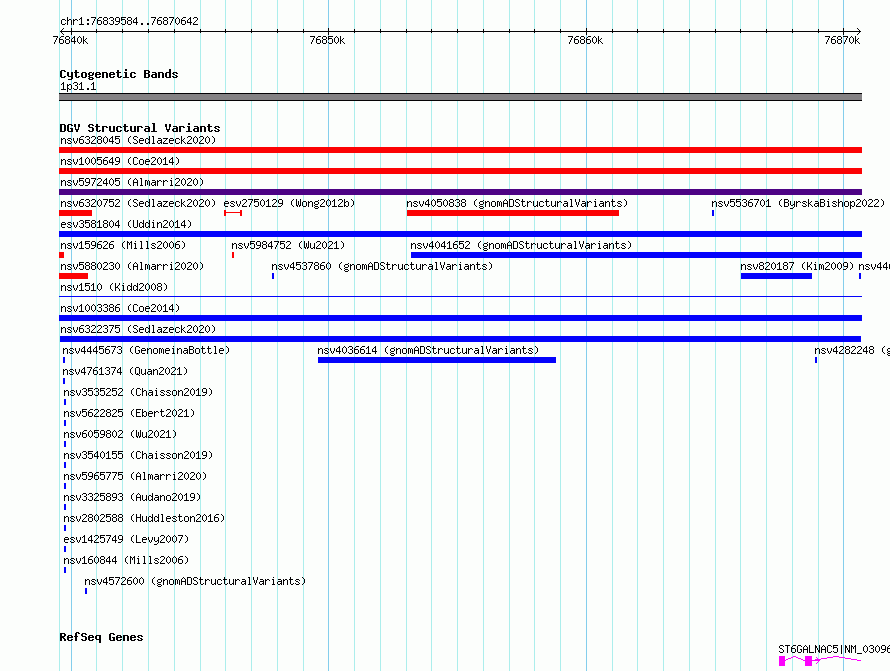The width and height of the screenshot is (890, 671).
Task: Click the nsv1003386 (Coe2014) label
Action: click(x=120, y=308)
